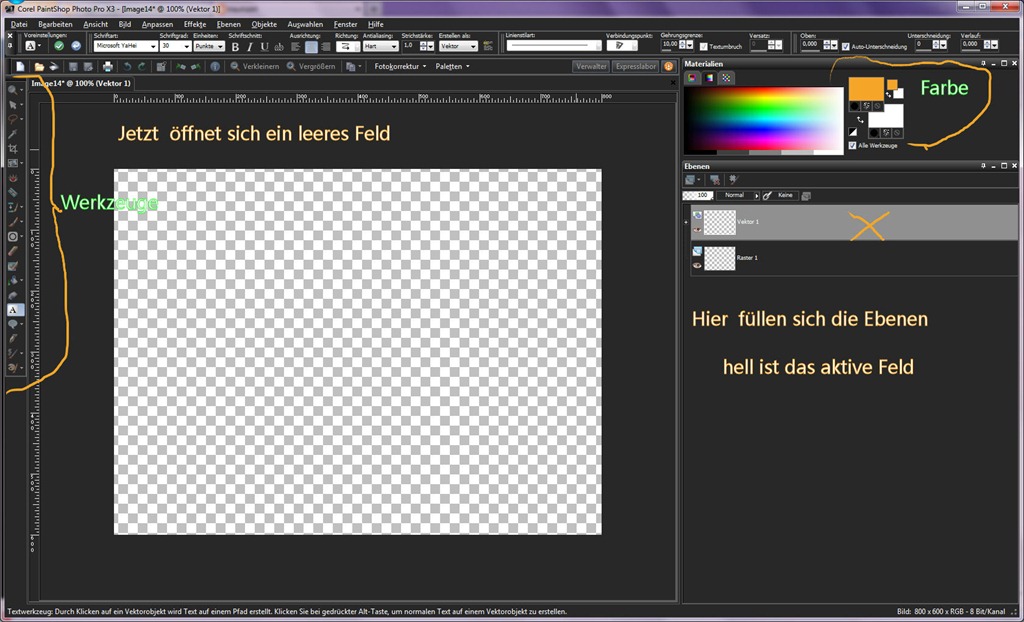Viewport: 1024px width, 622px height.
Task: Toggle the Auto-Unterschneidung checkbox
Action: pos(846,46)
